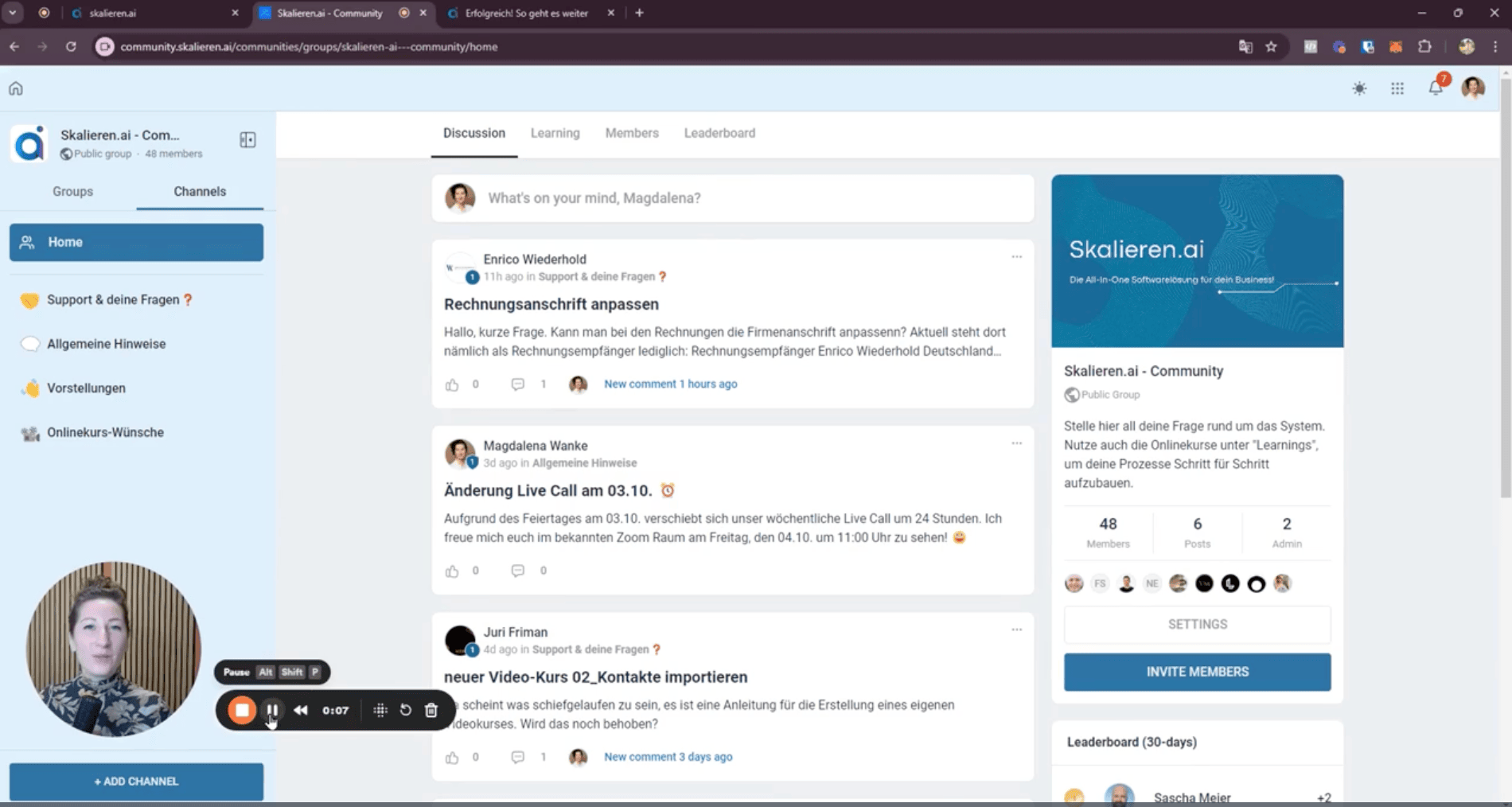Open comments on neuer Video-Kurs post
Viewport: 1512px width, 807px height.
tap(518, 757)
